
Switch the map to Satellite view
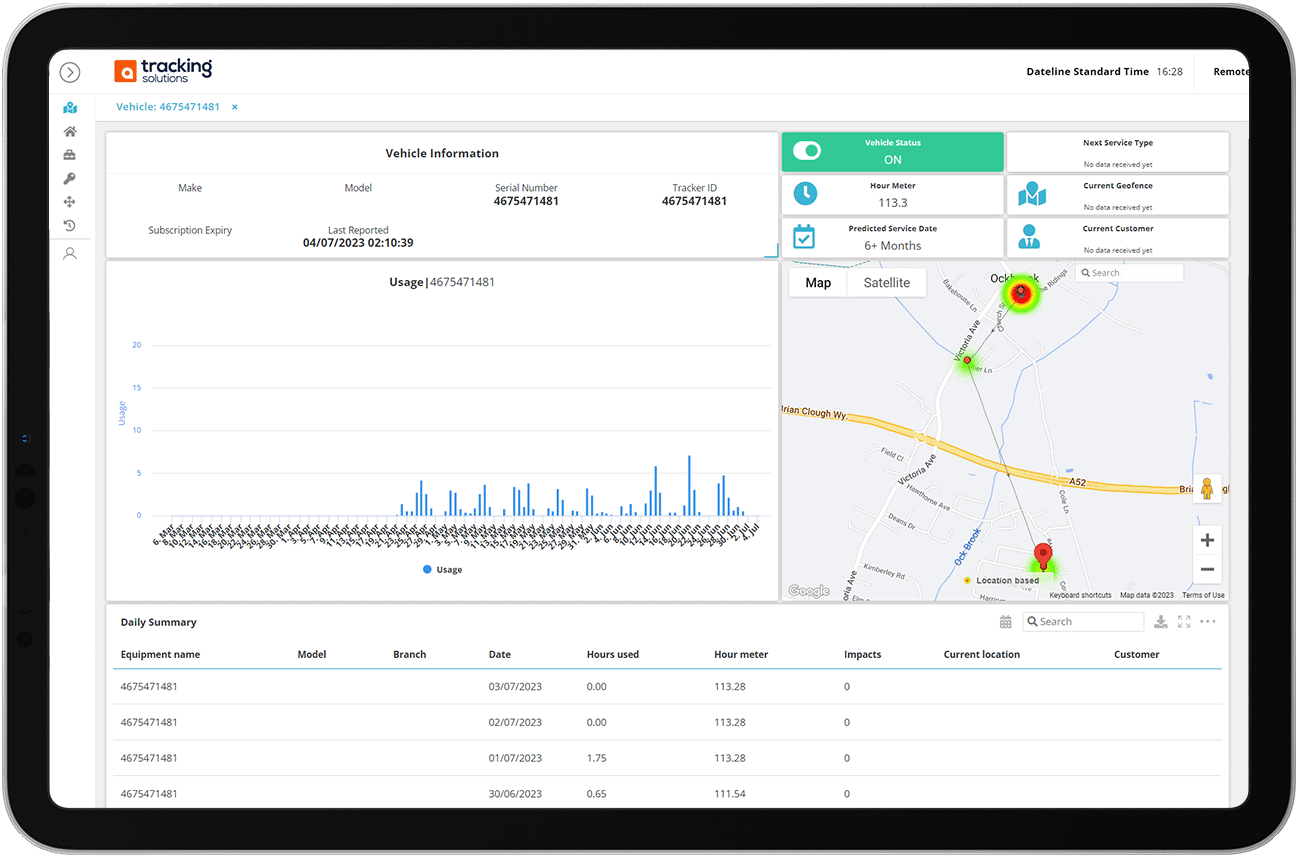tap(886, 283)
